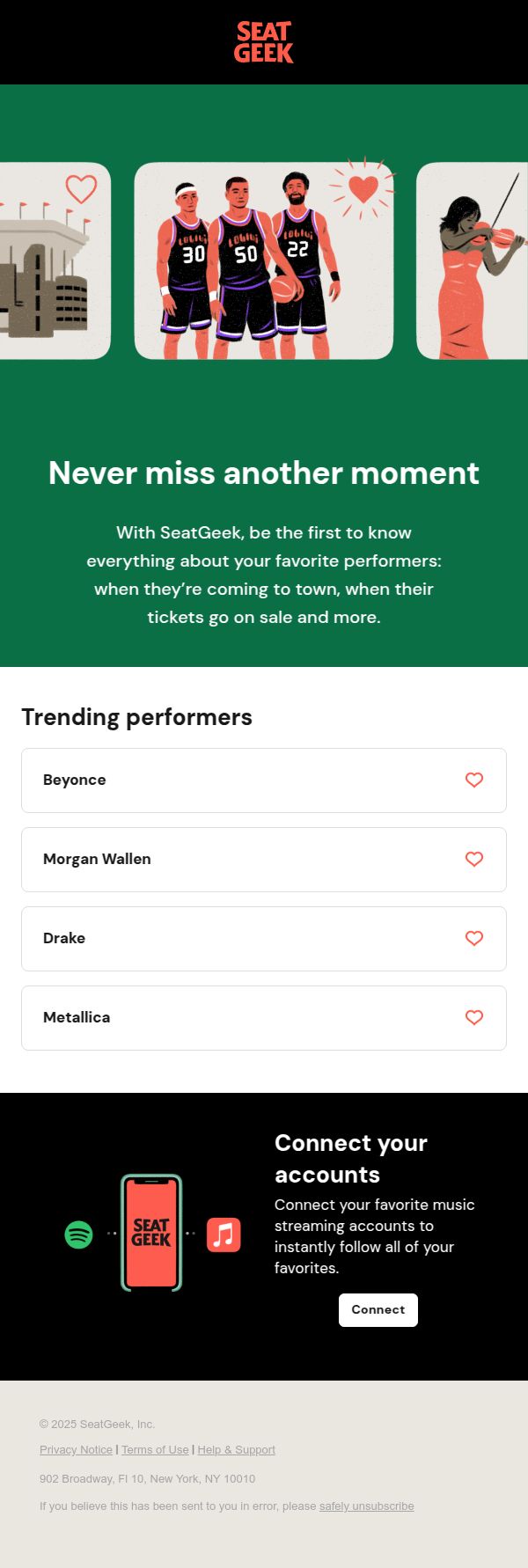Image resolution: width=528 pixels, height=1568 pixels.
Task: Click the SeatGeek logo in the header
Action: (264, 42)
